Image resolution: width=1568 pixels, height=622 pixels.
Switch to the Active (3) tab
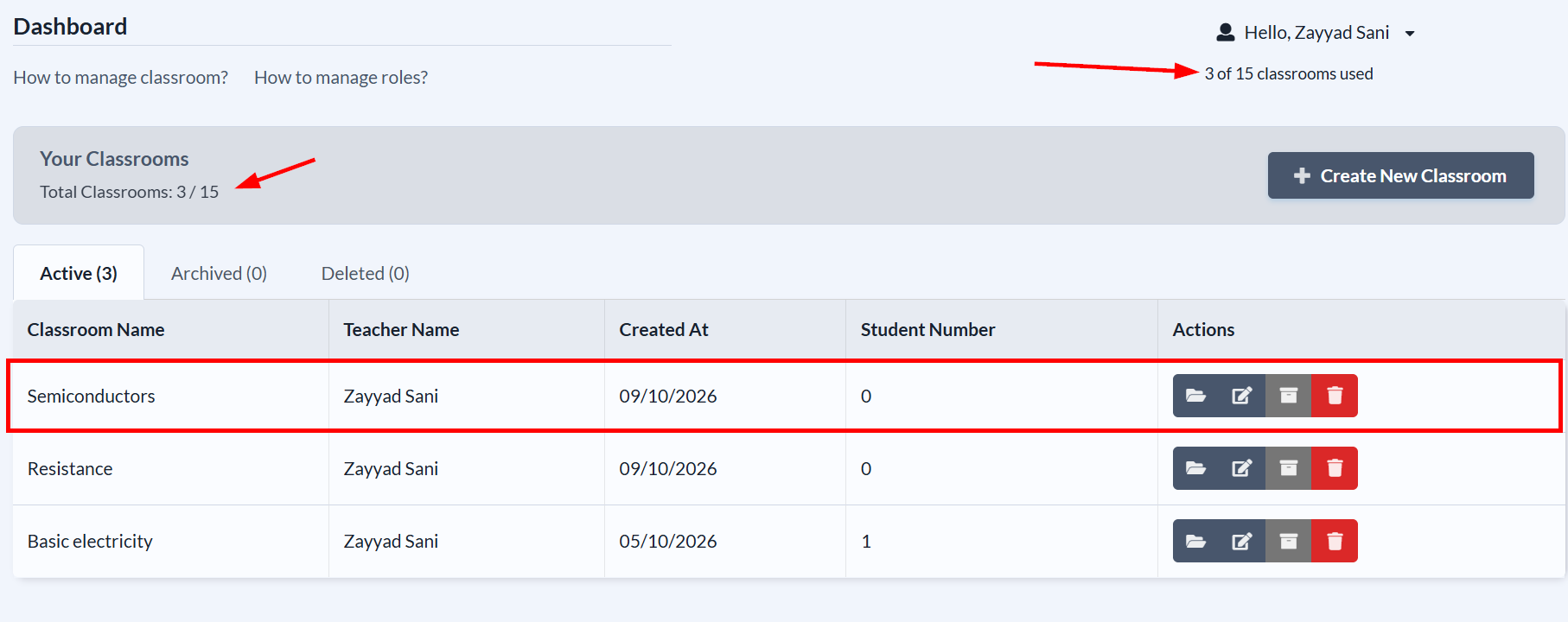[79, 273]
